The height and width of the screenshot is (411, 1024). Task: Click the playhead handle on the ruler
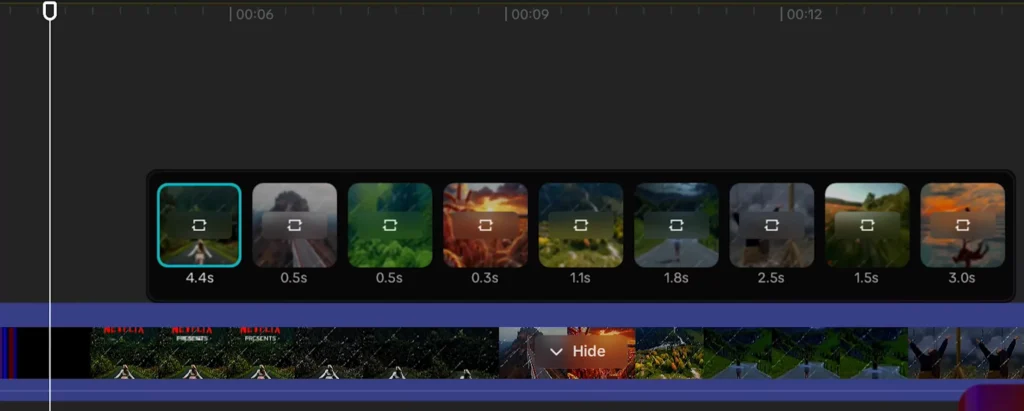tap(50, 10)
